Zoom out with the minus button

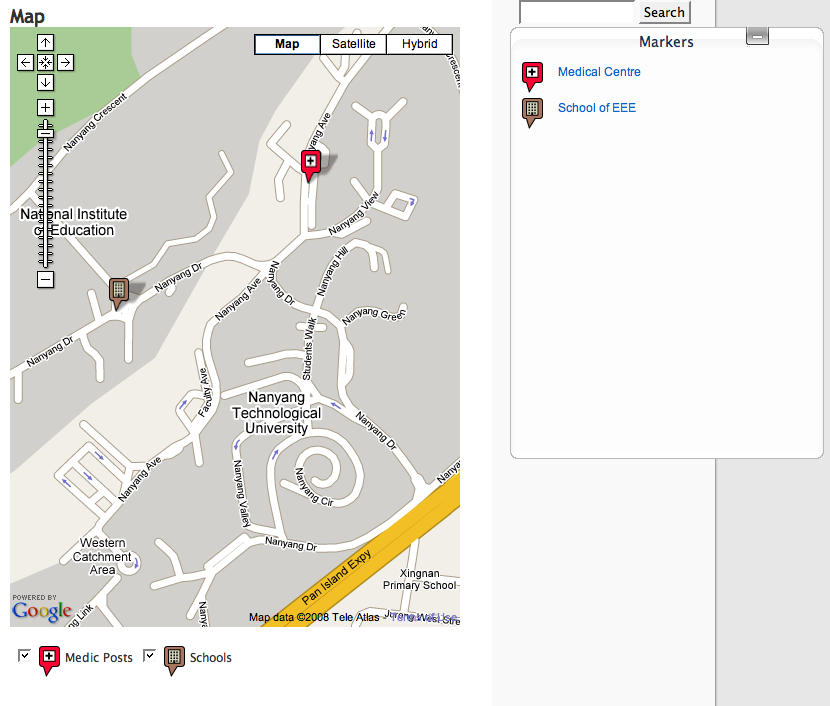click(x=46, y=279)
